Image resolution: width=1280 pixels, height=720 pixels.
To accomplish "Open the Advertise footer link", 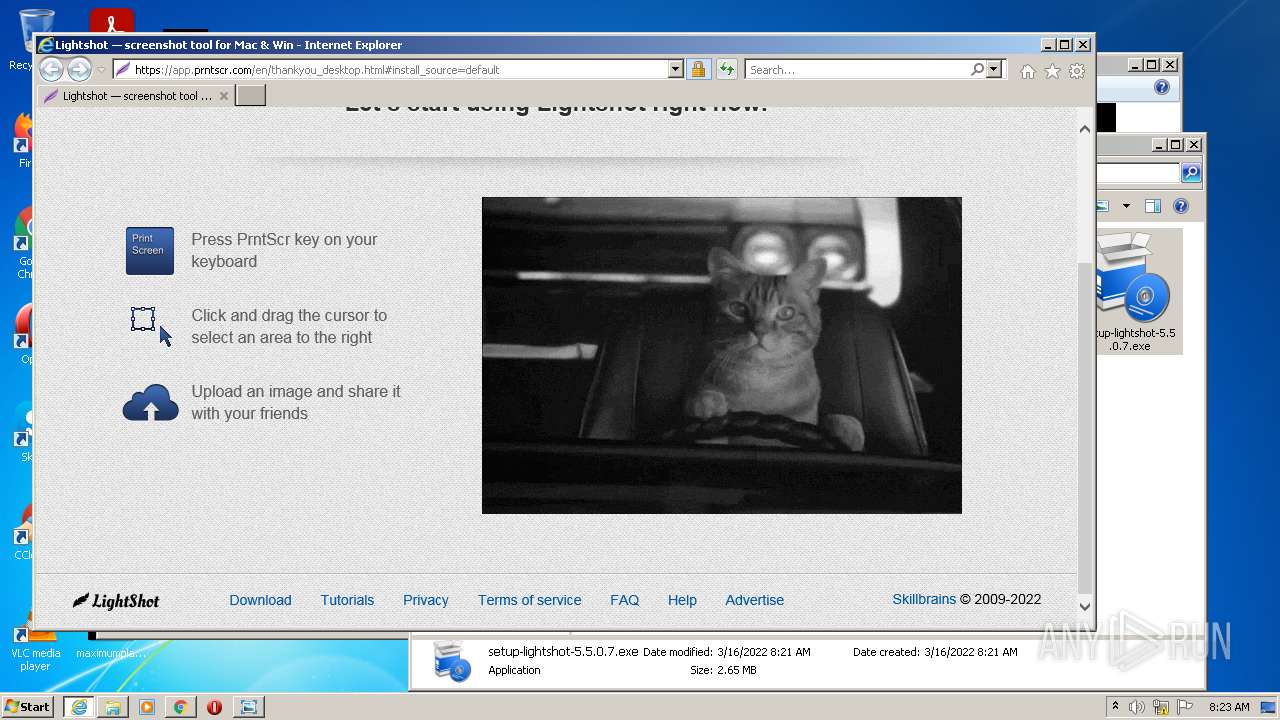I will click(x=755, y=600).
